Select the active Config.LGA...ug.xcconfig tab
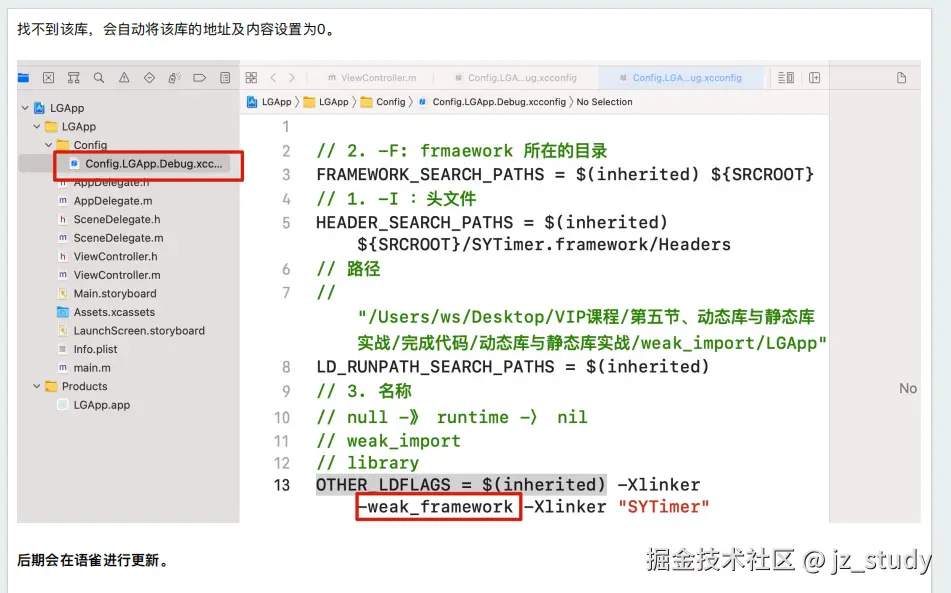 point(680,78)
